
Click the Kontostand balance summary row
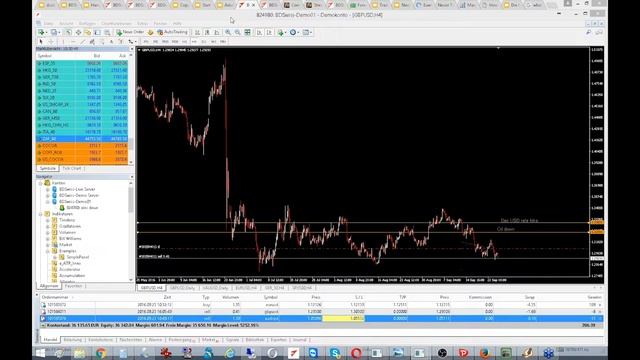click(321, 325)
